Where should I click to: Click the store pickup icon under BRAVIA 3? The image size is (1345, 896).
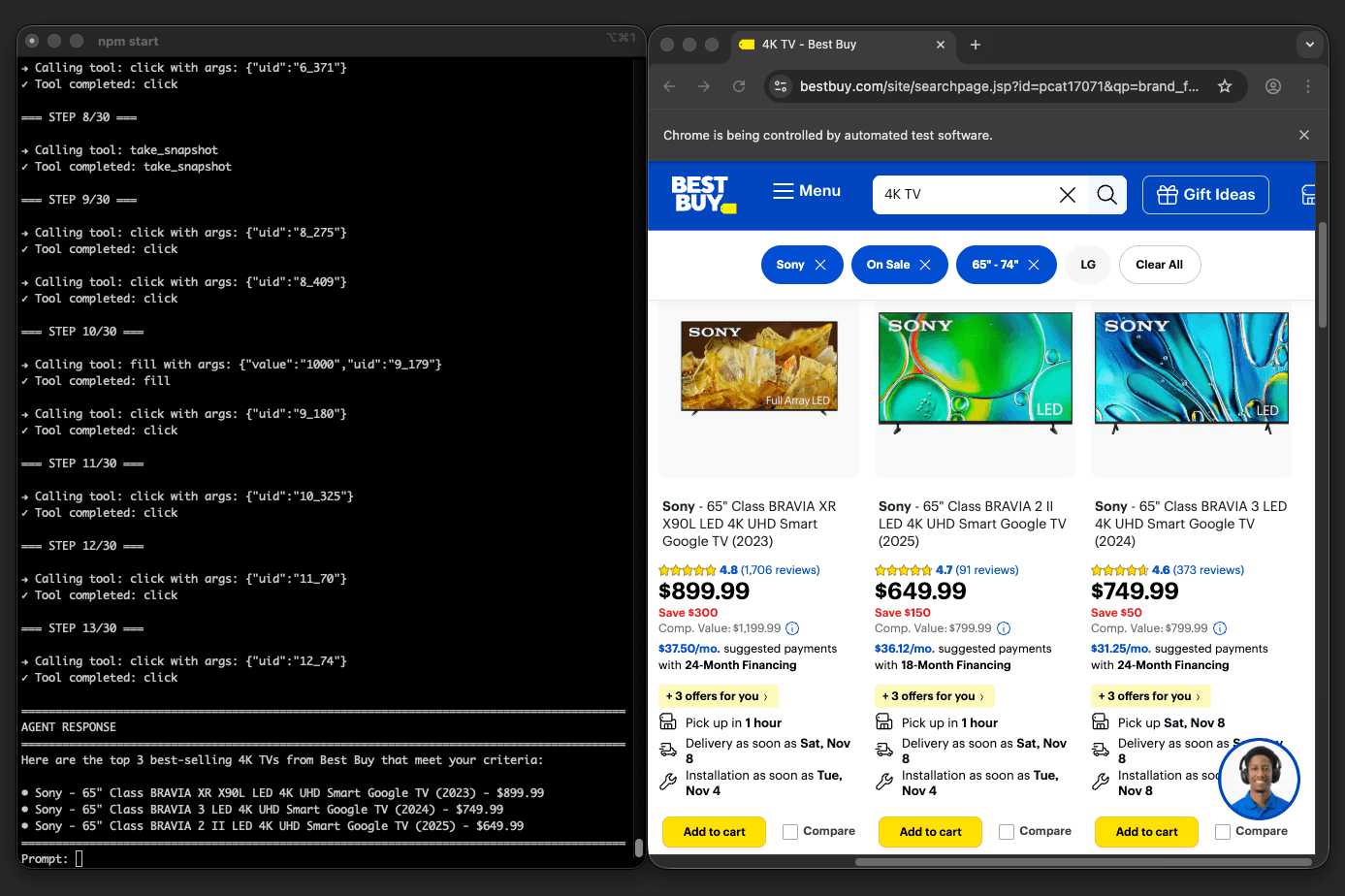pyautogui.click(x=1101, y=721)
